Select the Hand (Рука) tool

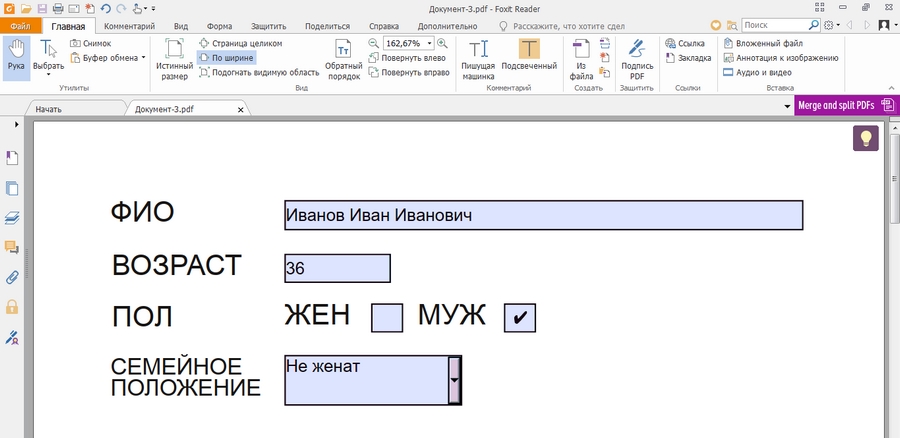coord(16,57)
